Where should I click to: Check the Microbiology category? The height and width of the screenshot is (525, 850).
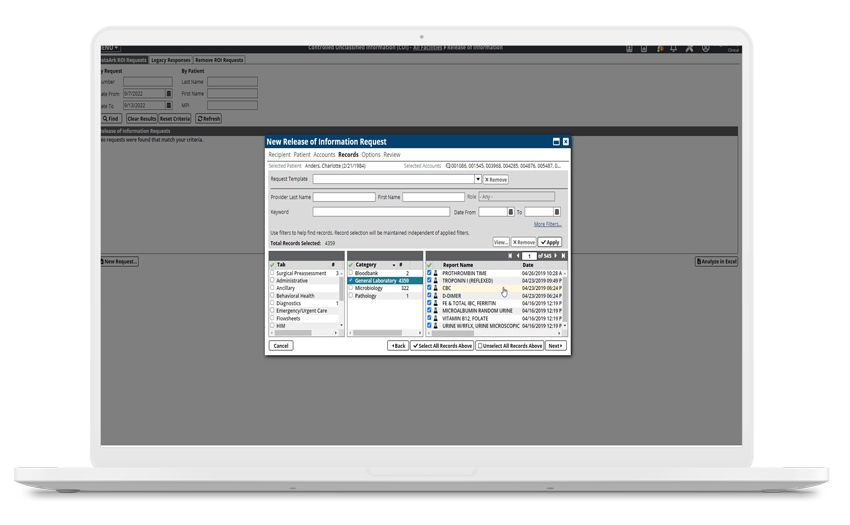[x=351, y=288]
